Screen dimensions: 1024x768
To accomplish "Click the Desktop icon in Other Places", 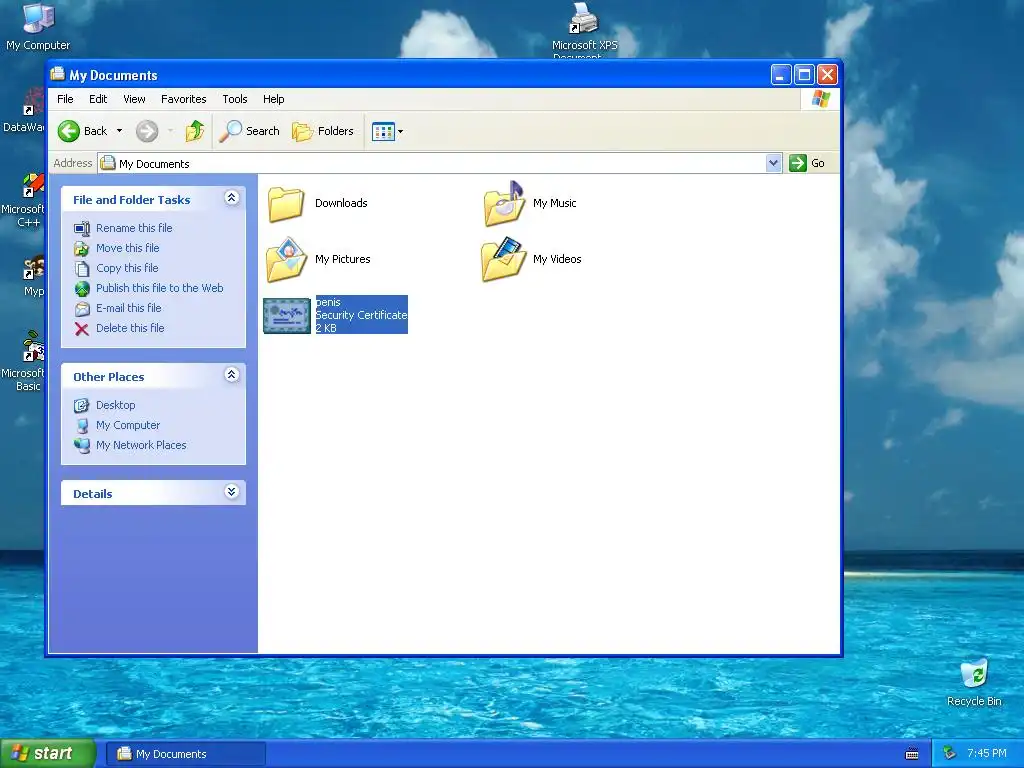I will pos(81,406).
